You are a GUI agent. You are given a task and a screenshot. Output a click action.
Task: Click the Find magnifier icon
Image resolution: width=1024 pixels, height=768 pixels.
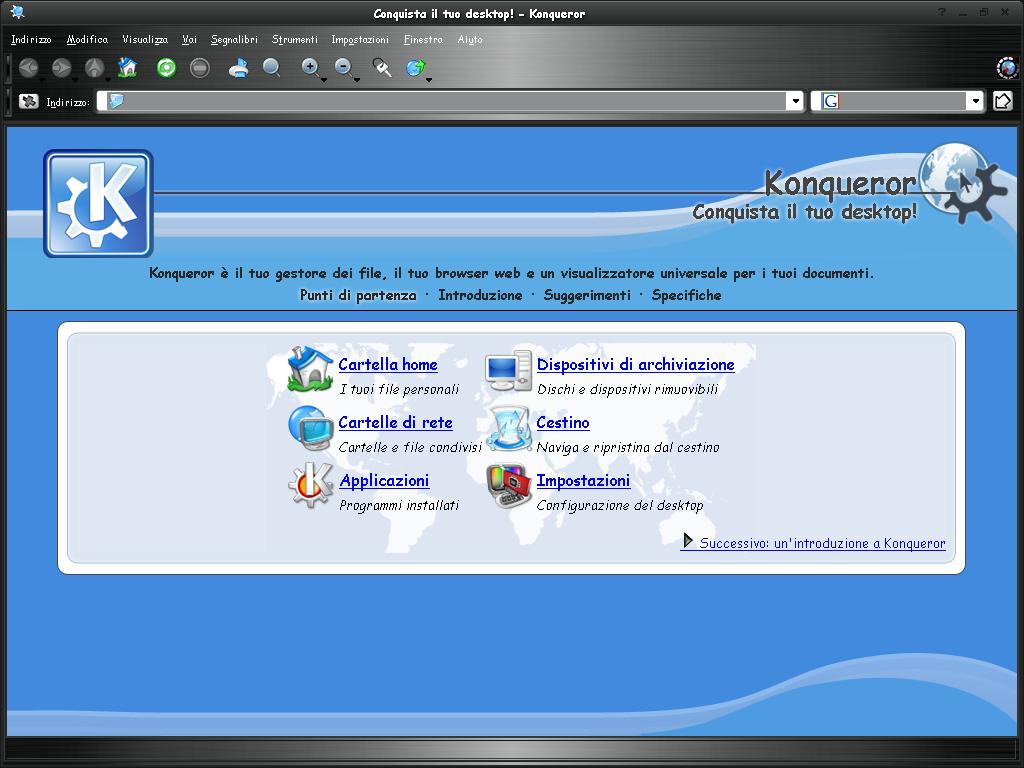[x=272, y=67]
